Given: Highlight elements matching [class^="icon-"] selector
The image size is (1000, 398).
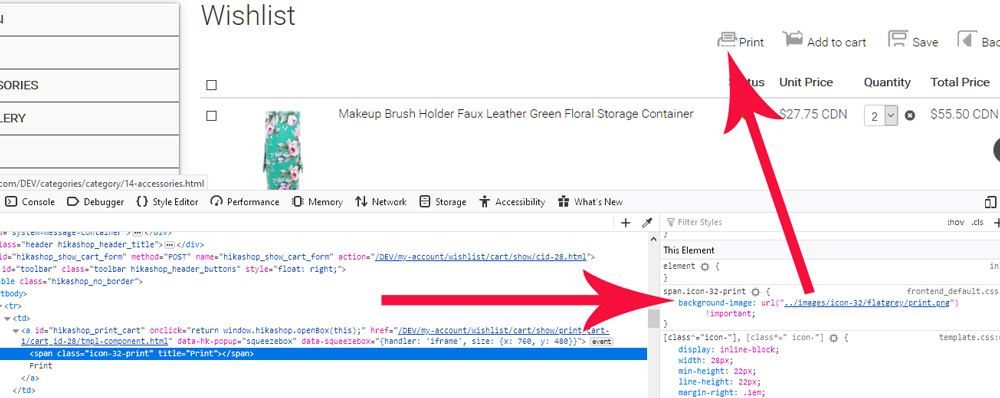Looking at the screenshot, I should tap(833, 337).
